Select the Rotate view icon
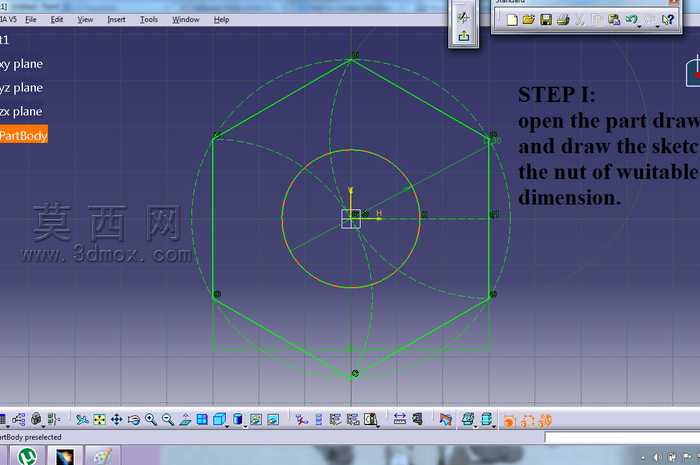This screenshot has height=465, width=700. pos(133,419)
